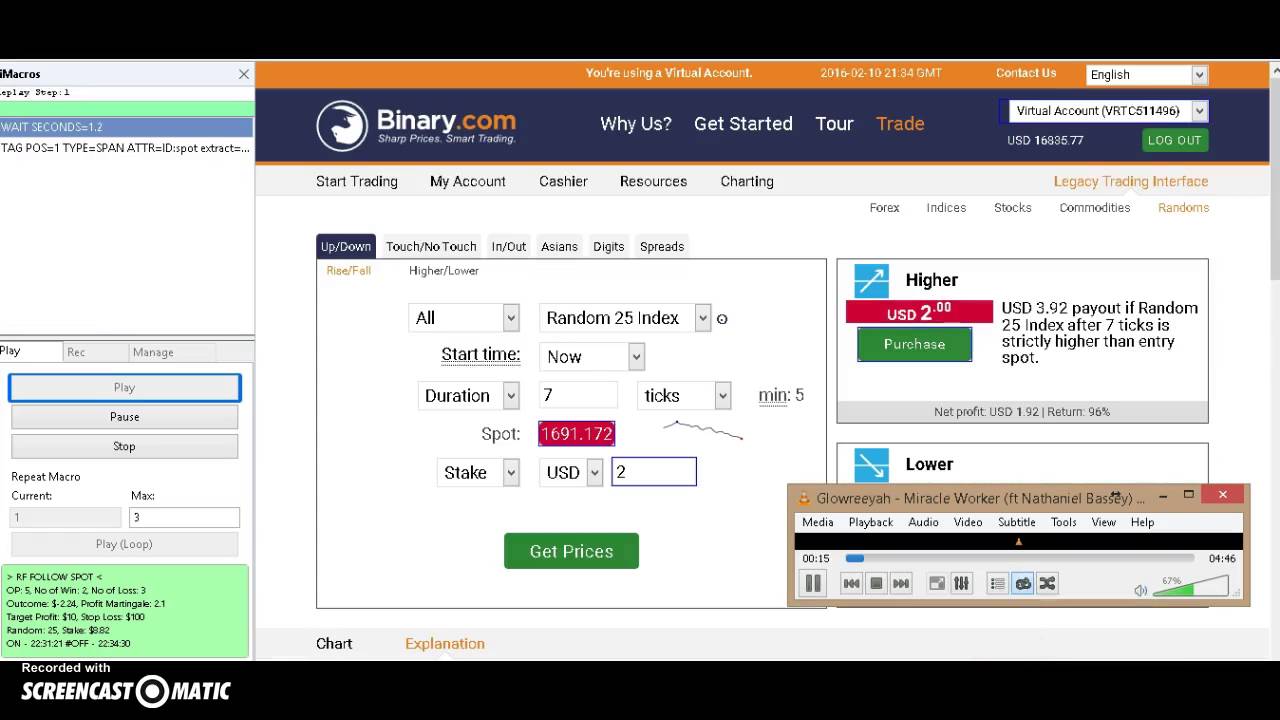The height and width of the screenshot is (720, 1280).
Task: Open VLC Audio menu
Action: (923, 522)
